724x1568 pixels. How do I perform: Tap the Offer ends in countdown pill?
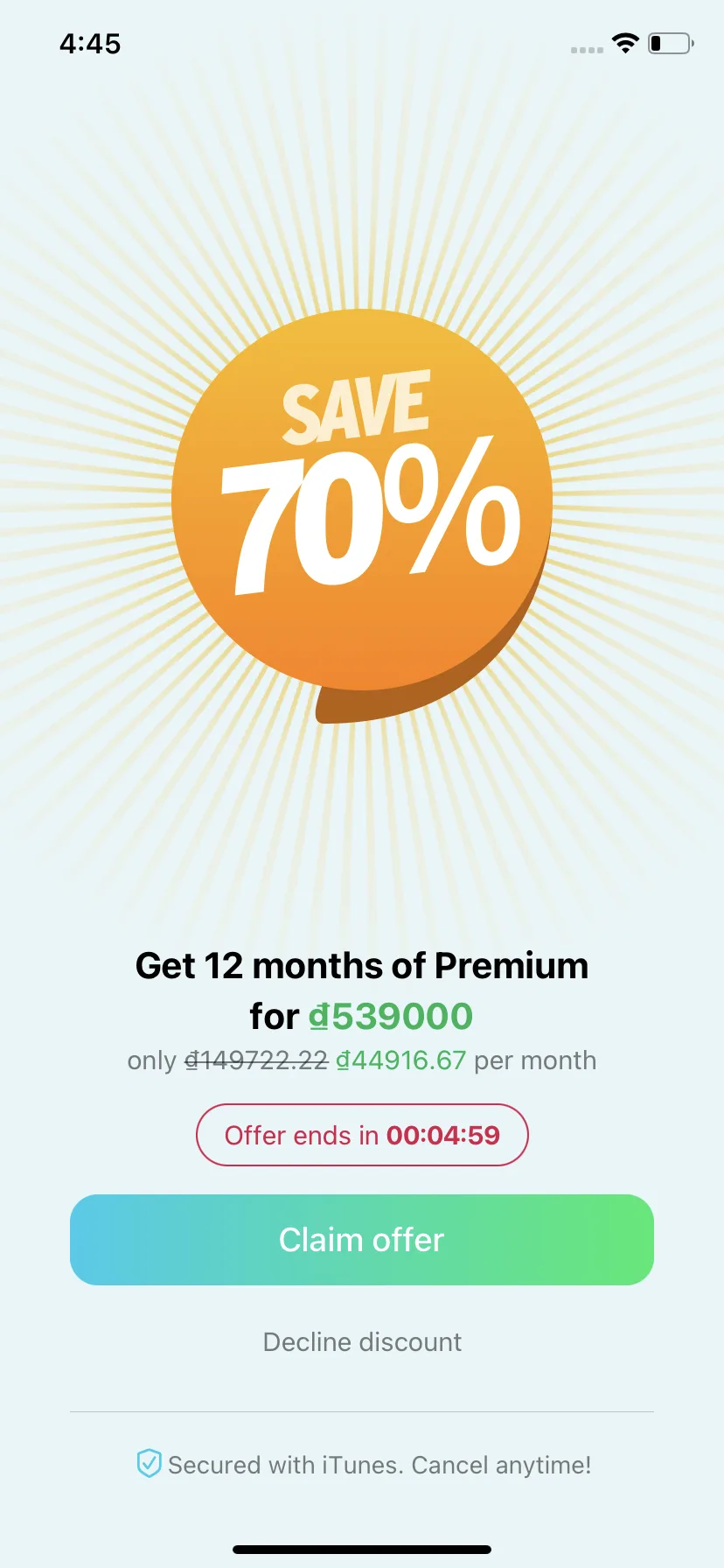[362, 1135]
